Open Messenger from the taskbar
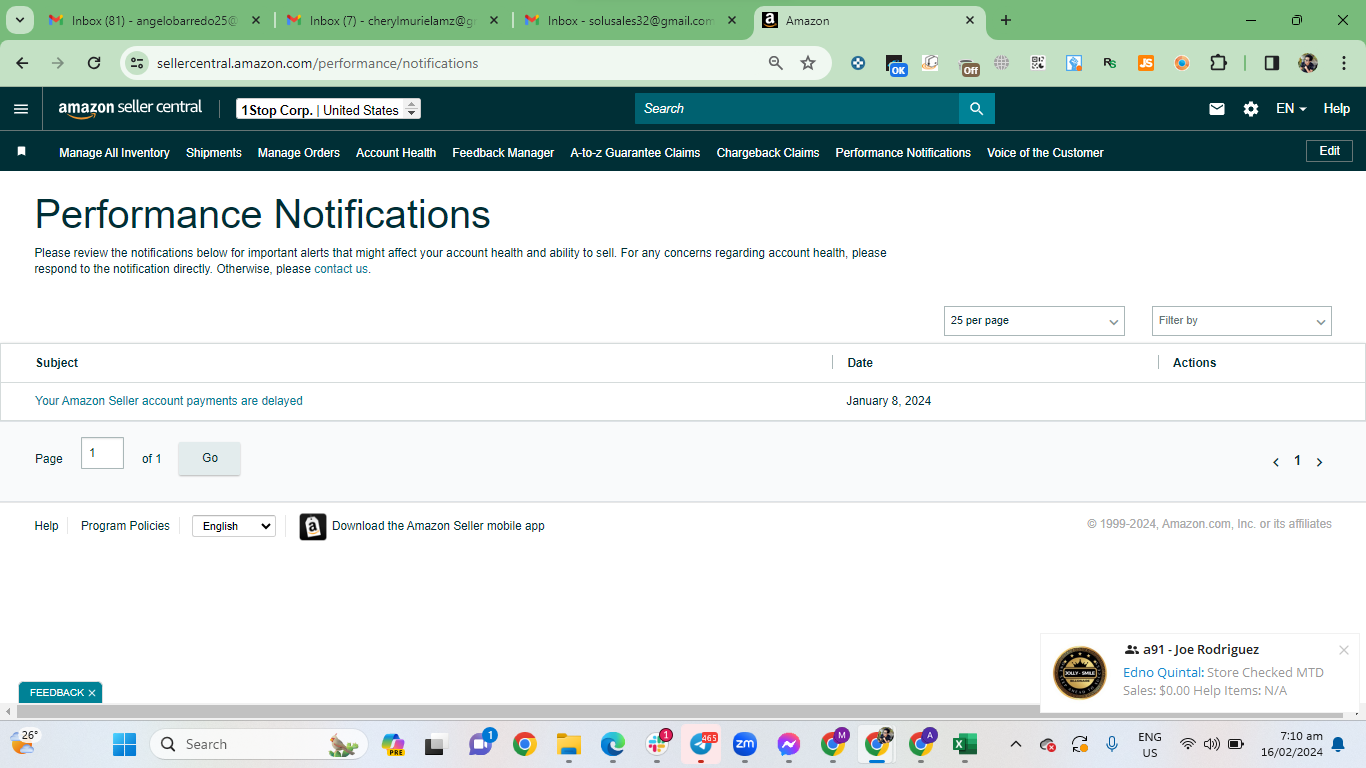 click(789, 744)
